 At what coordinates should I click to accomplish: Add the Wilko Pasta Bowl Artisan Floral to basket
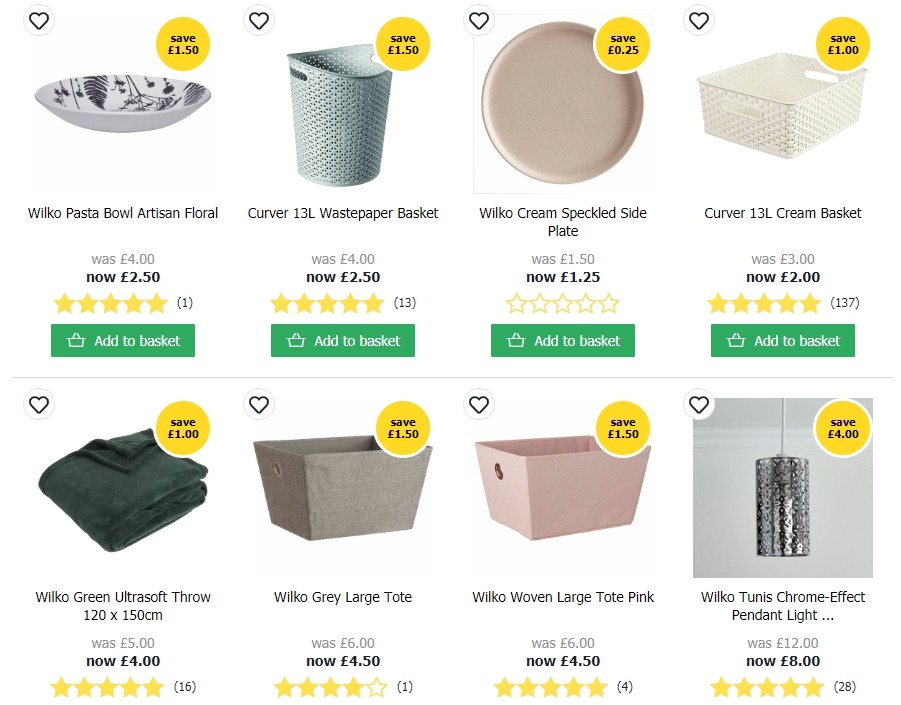pos(122,340)
